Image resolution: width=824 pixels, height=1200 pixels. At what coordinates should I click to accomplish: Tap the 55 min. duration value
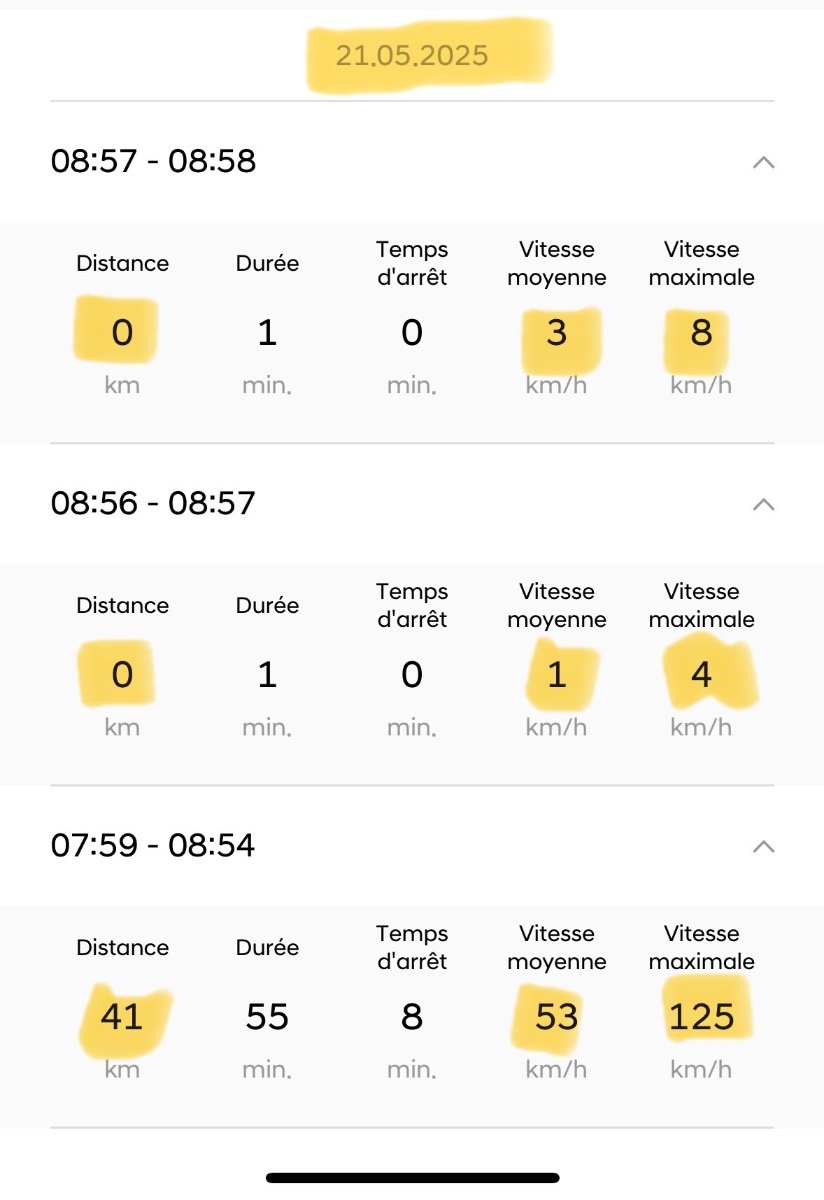click(x=267, y=1017)
